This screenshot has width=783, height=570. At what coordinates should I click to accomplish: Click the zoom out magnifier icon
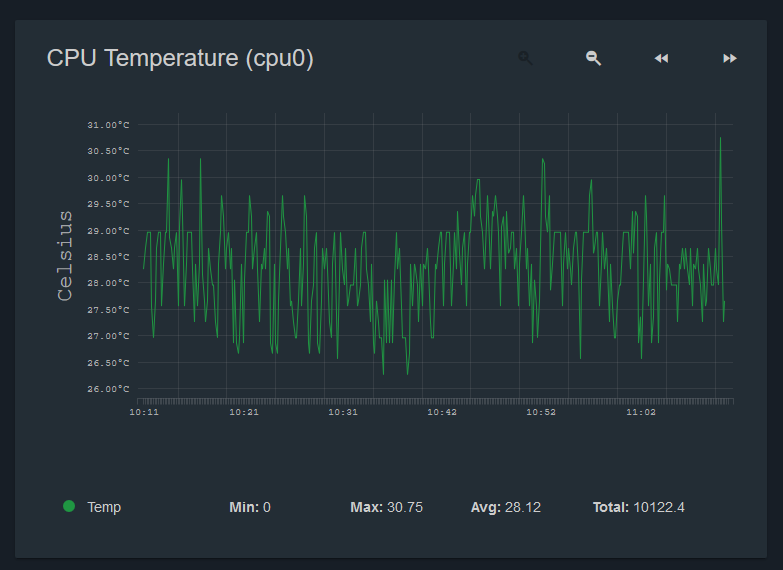point(593,58)
